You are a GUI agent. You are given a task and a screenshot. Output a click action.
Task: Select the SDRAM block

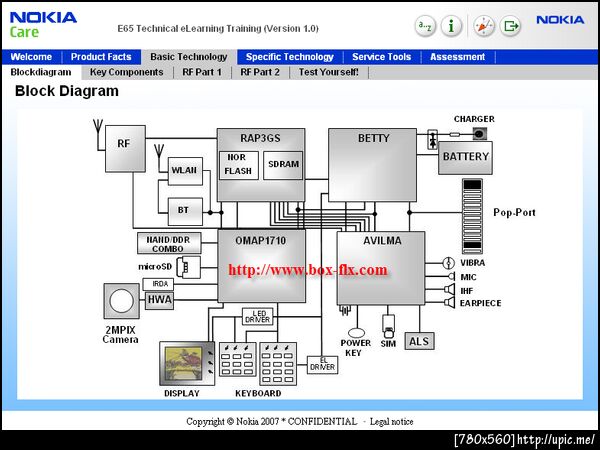pos(283,165)
